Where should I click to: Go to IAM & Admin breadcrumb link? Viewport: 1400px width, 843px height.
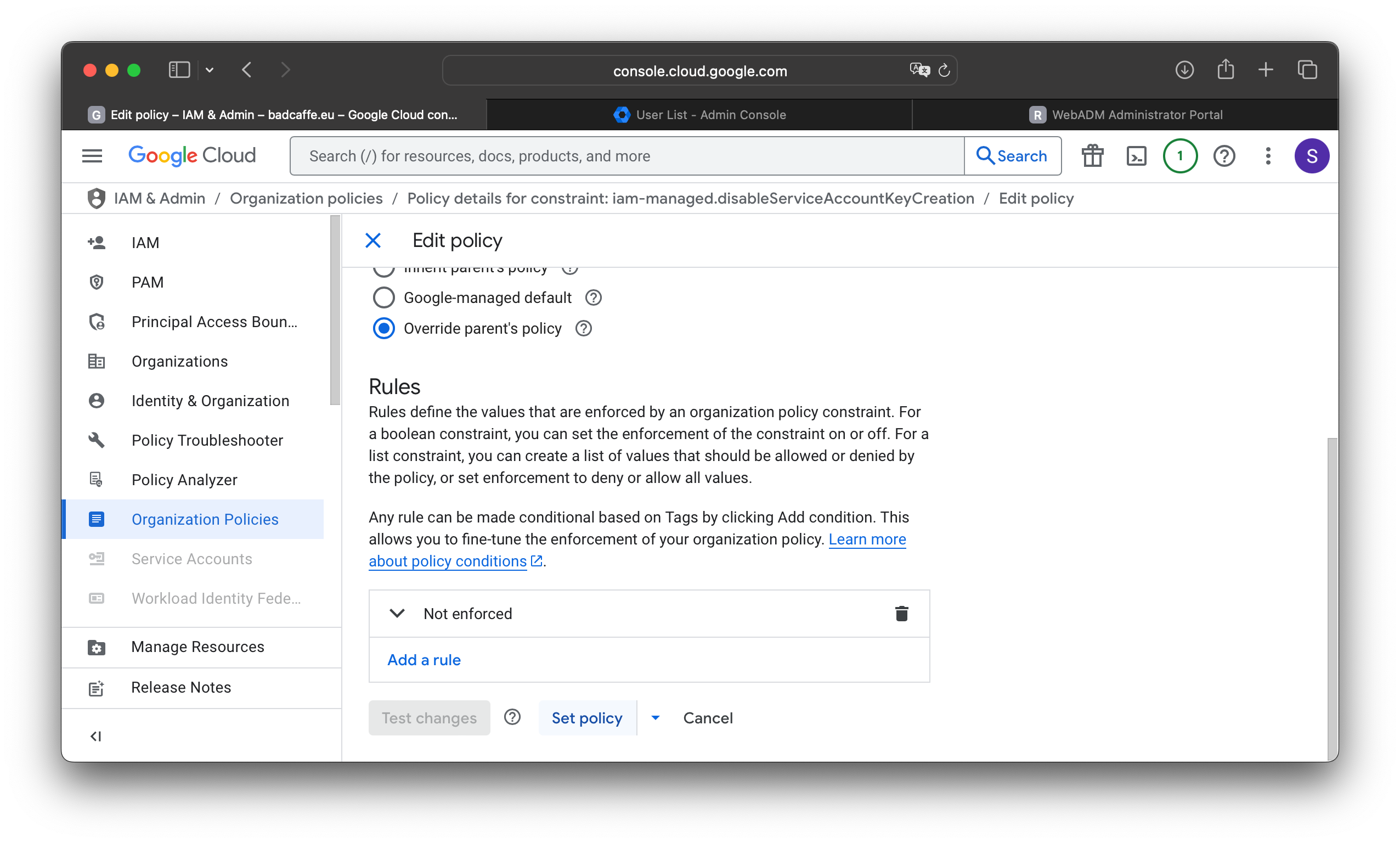click(x=160, y=198)
